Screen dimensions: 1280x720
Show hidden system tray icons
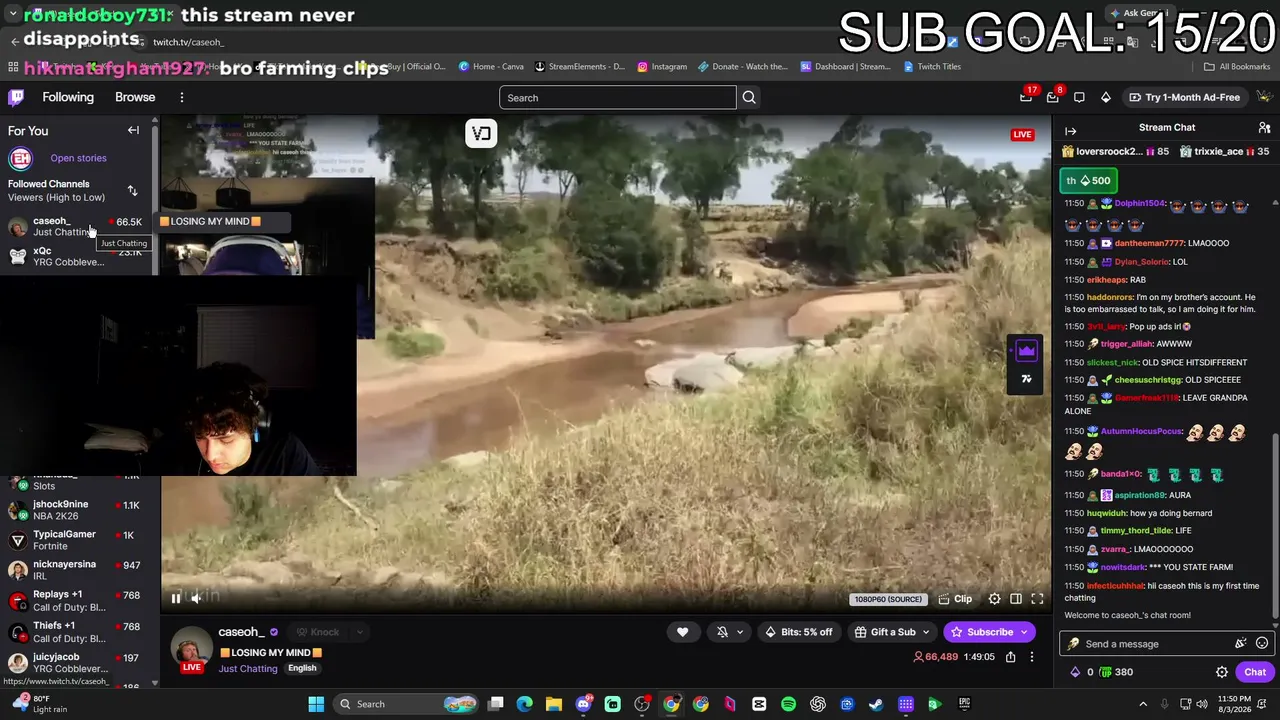tap(1143, 704)
